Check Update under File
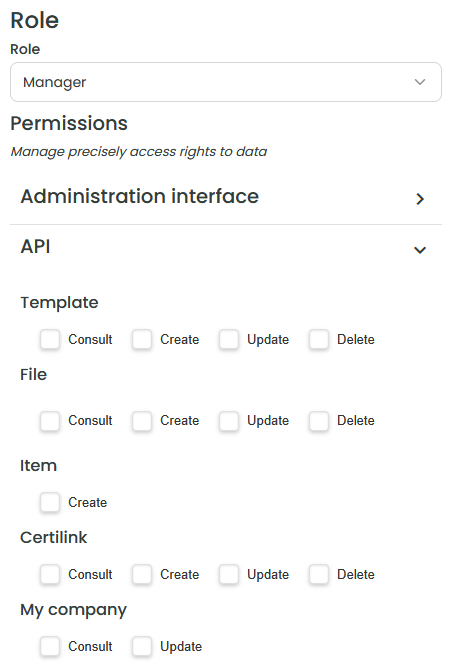 point(229,420)
